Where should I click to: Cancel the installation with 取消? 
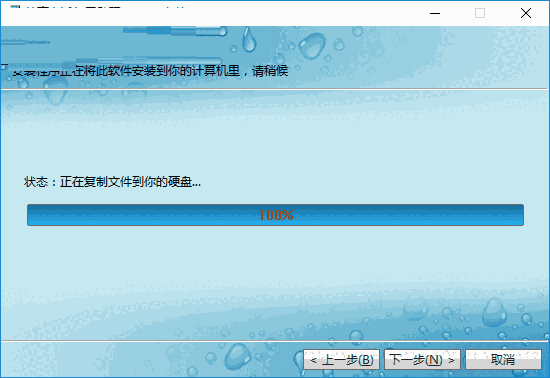tap(503, 359)
